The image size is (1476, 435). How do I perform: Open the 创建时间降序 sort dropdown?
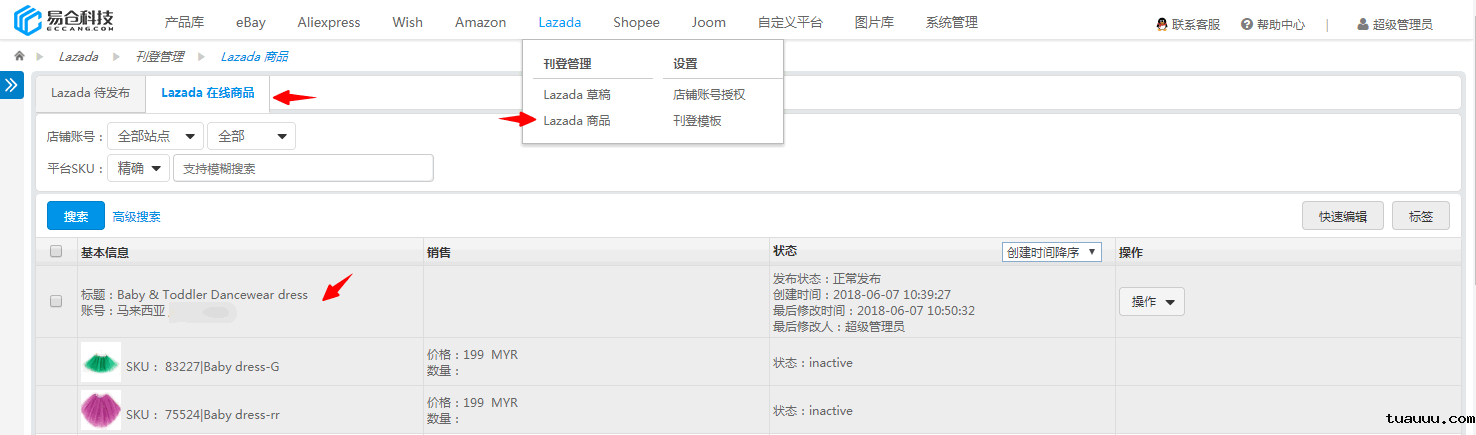[1051, 252]
